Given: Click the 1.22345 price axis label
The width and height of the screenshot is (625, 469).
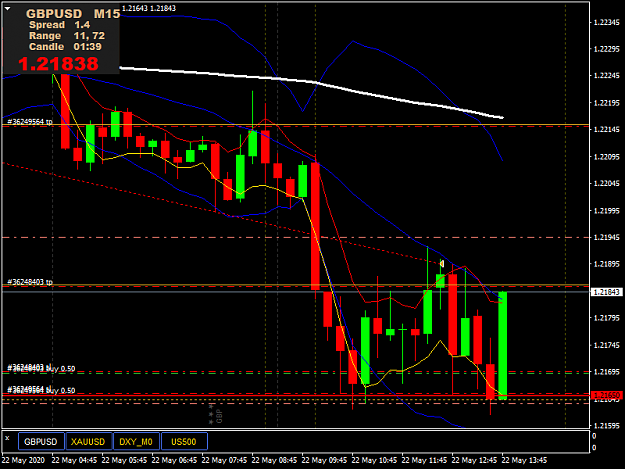Looking at the screenshot, I should pyautogui.click(x=607, y=22).
